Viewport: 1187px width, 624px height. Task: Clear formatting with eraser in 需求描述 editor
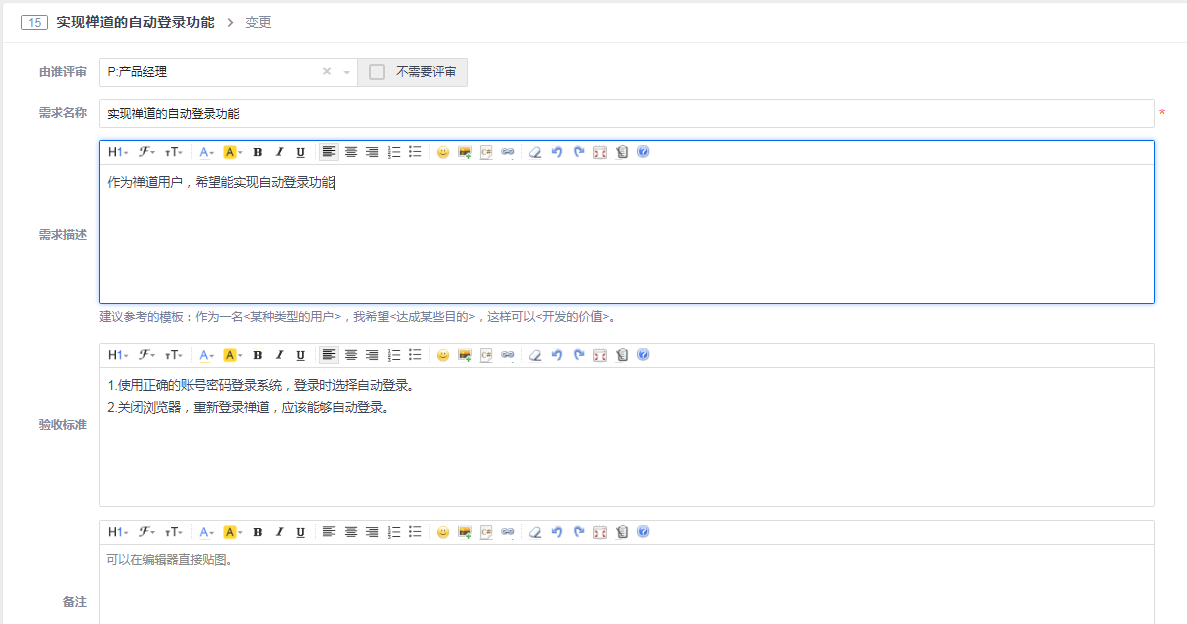tap(535, 152)
